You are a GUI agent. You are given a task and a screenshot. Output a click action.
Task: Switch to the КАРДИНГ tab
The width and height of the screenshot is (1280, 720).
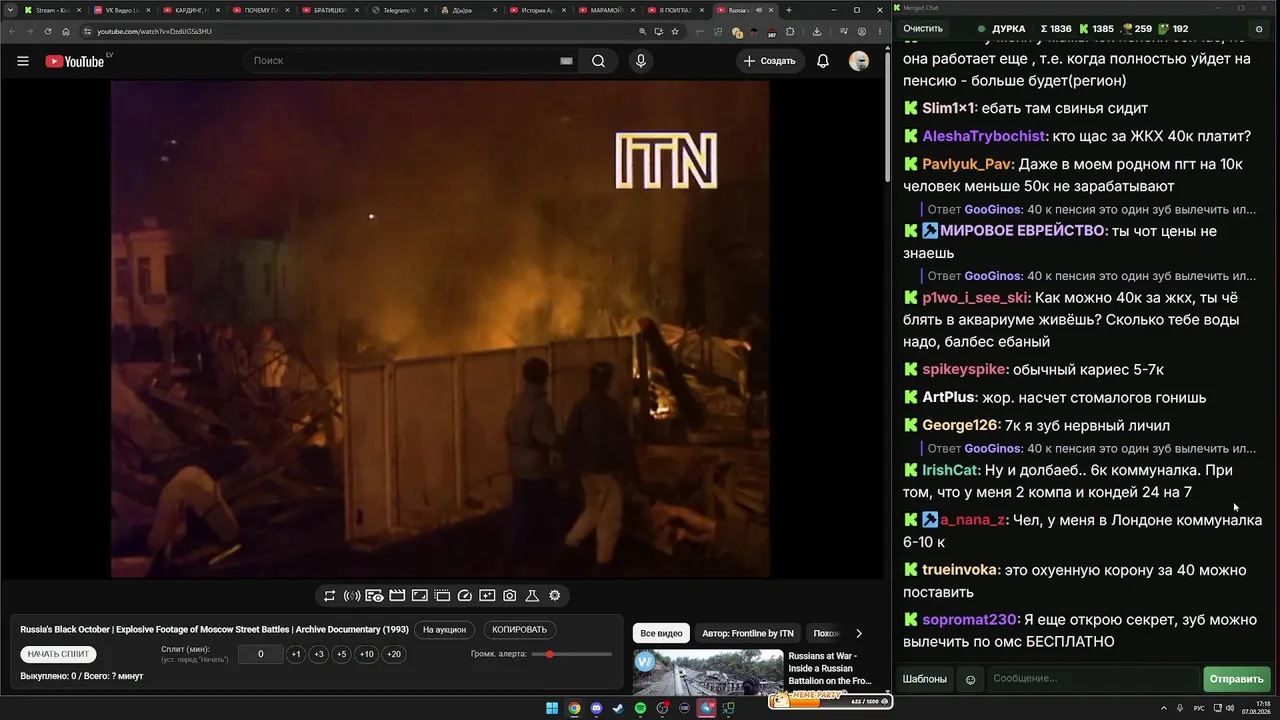point(190,10)
